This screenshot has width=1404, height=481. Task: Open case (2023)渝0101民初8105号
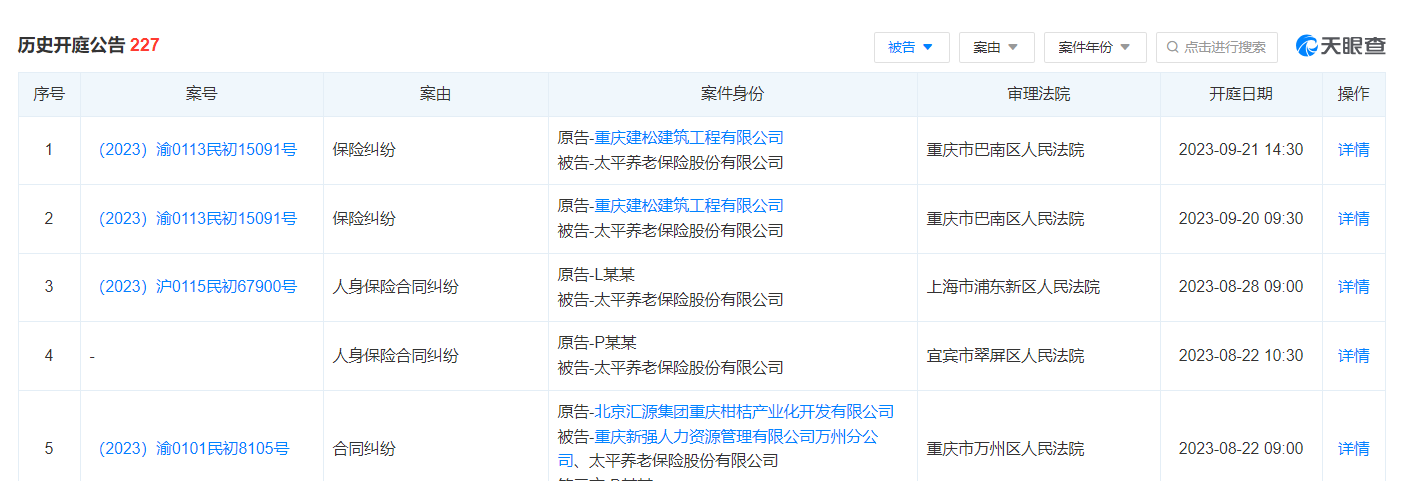(x=193, y=449)
